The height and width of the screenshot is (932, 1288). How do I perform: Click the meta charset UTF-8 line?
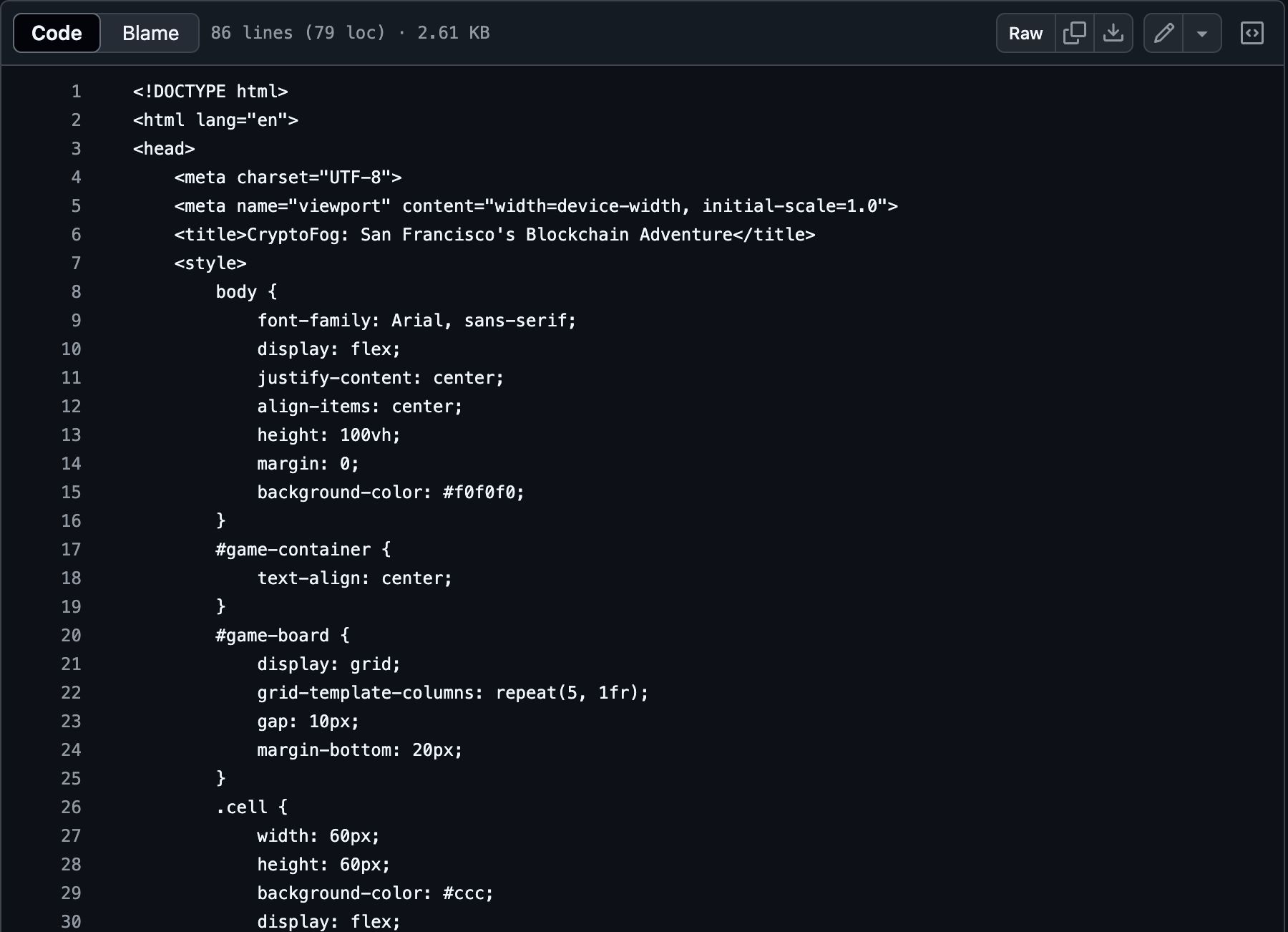coord(288,178)
